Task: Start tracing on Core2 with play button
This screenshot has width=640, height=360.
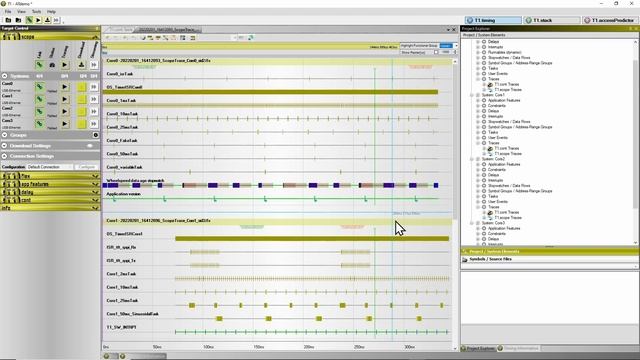Action: click(x=64, y=111)
